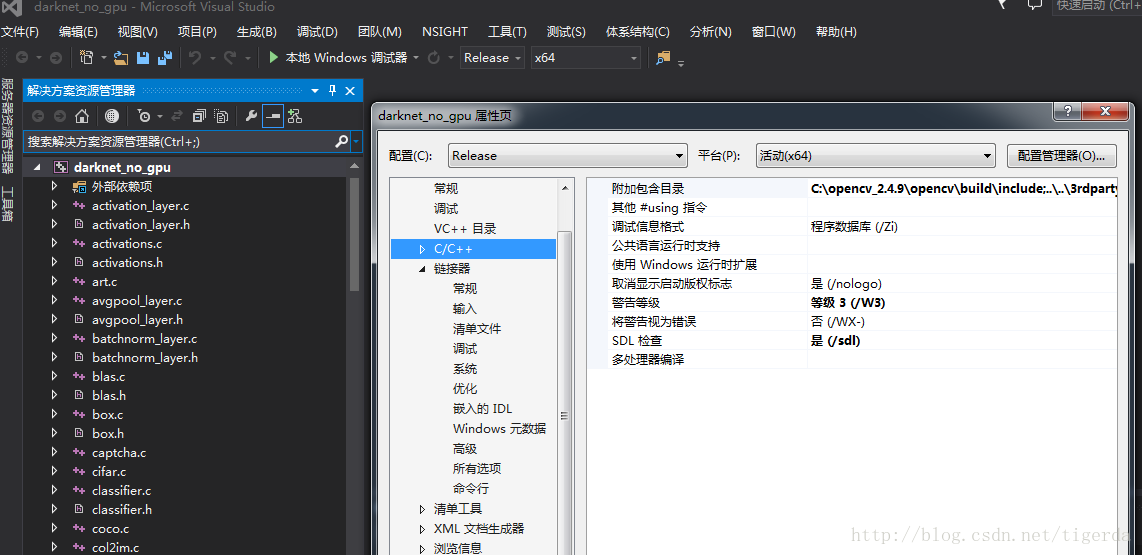The width and height of the screenshot is (1142, 555).
Task: Click the circular restart icon beside the debugger
Action: tap(433, 58)
